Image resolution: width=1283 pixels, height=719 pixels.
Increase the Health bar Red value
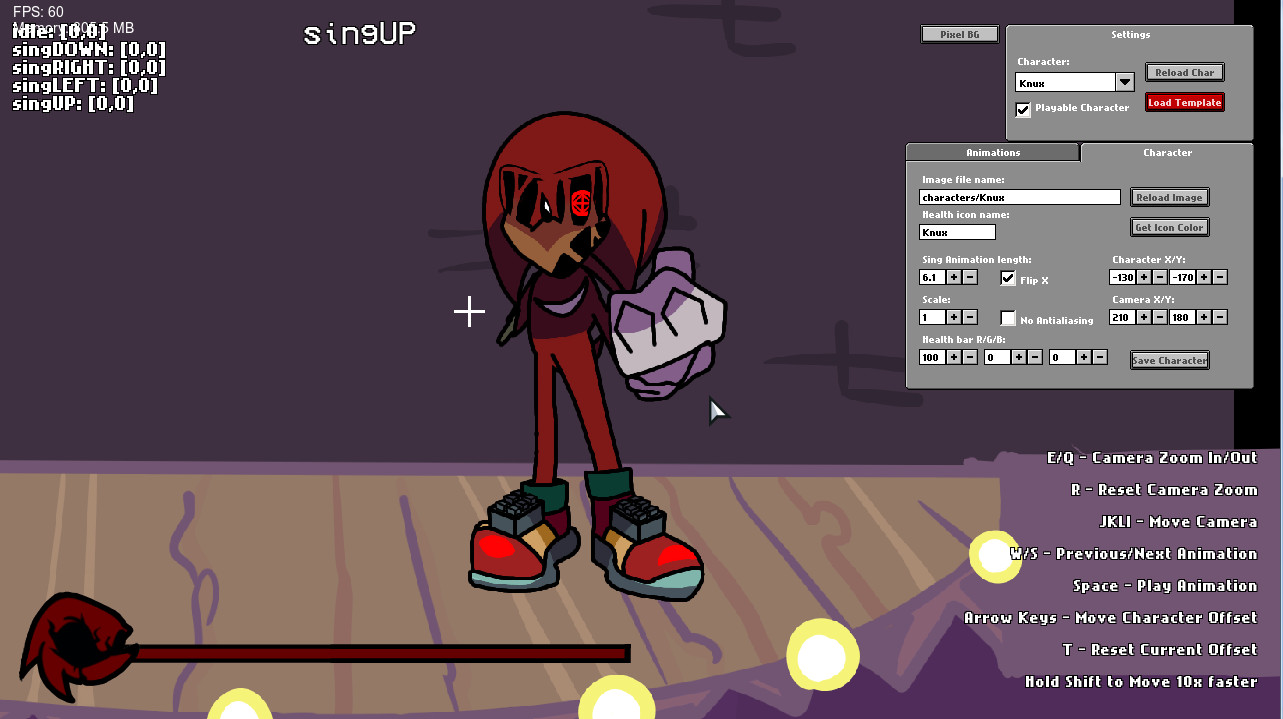[953, 356]
